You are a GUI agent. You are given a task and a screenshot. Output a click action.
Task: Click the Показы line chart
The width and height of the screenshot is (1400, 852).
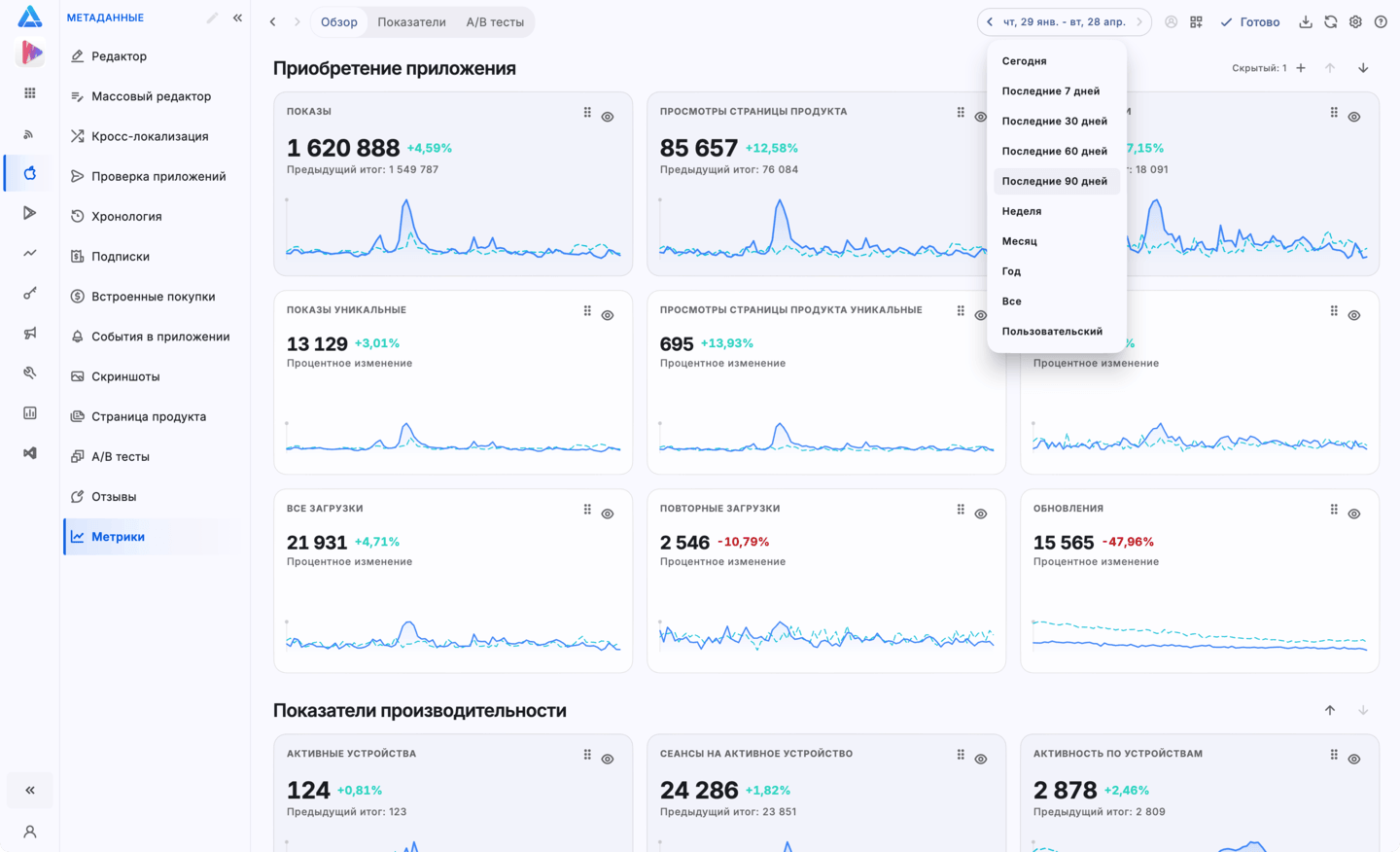pos(453,229)
